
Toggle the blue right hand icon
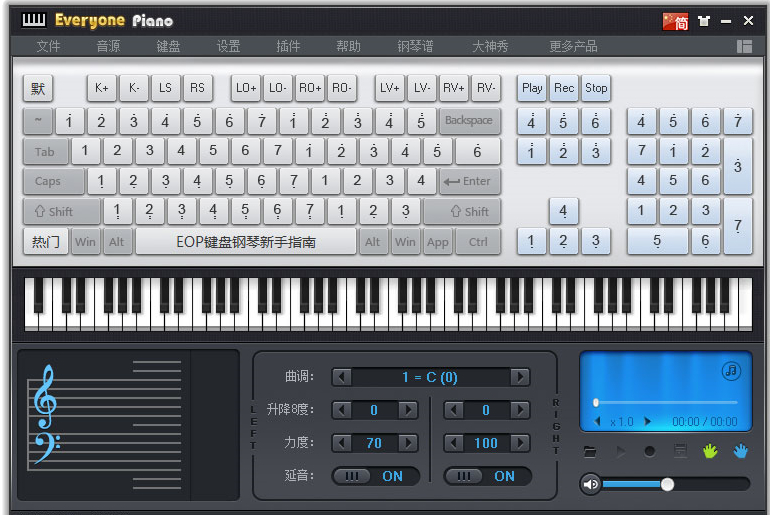(741, 451)
